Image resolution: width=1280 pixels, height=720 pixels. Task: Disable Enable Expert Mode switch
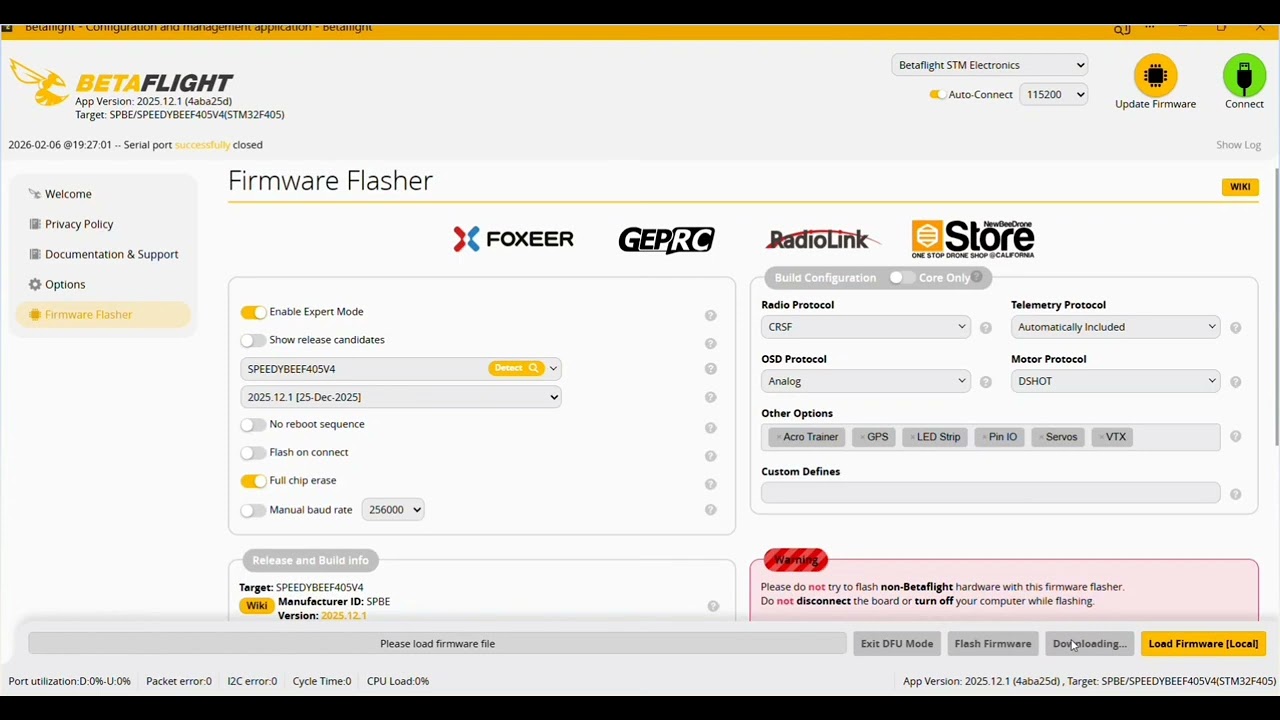[x=253, y=312]
